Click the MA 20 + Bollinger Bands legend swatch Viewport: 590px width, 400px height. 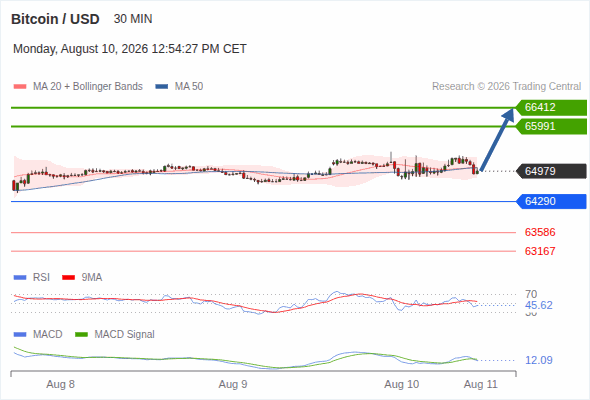pyautogui.click(x=20, y=87)
